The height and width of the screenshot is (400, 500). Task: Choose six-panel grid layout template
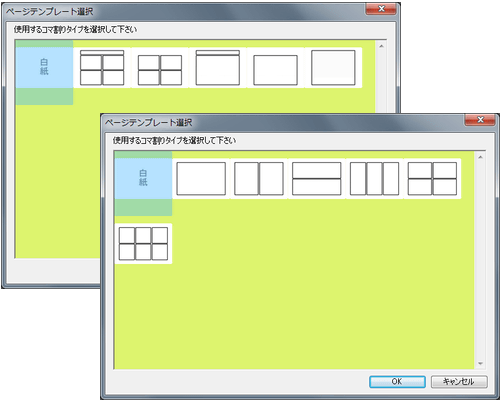[143, 244]
